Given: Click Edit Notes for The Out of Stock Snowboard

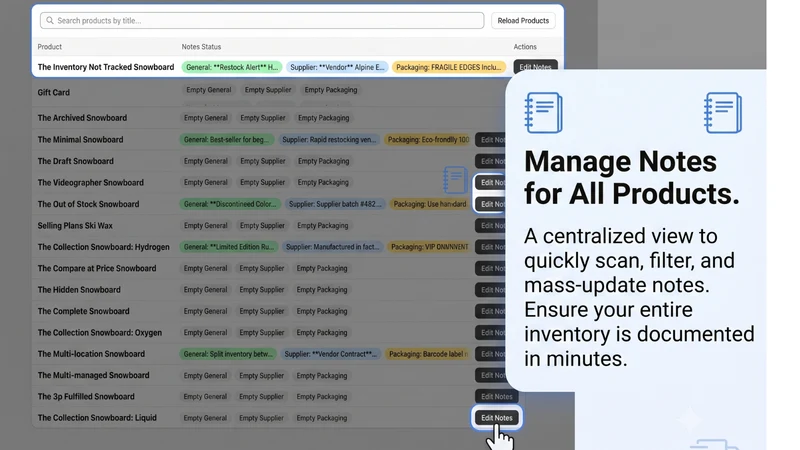Looking at the screenshot, I should point(490,204).
